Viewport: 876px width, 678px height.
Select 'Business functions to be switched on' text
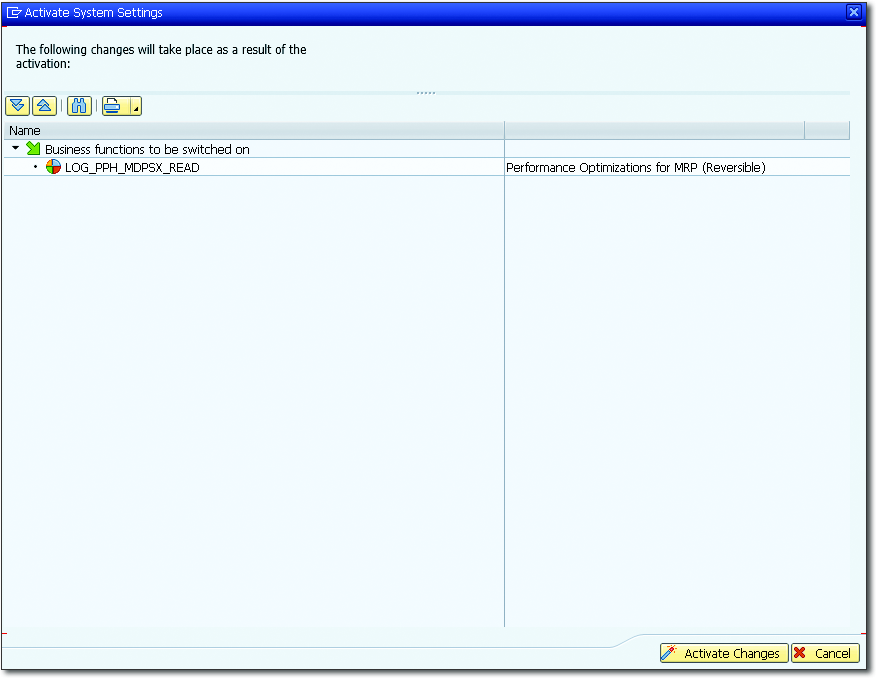click(147, 149)
